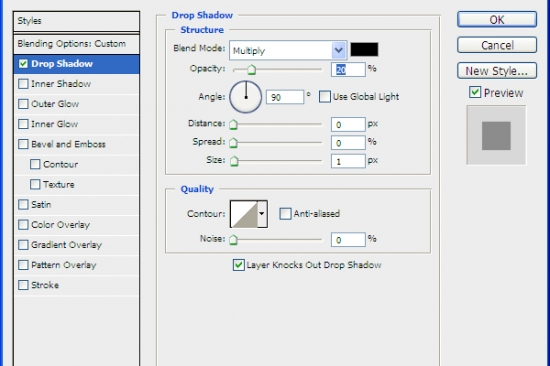550x366 pixels.
Task: Click the style preview thumbnail
Action: 496,135
